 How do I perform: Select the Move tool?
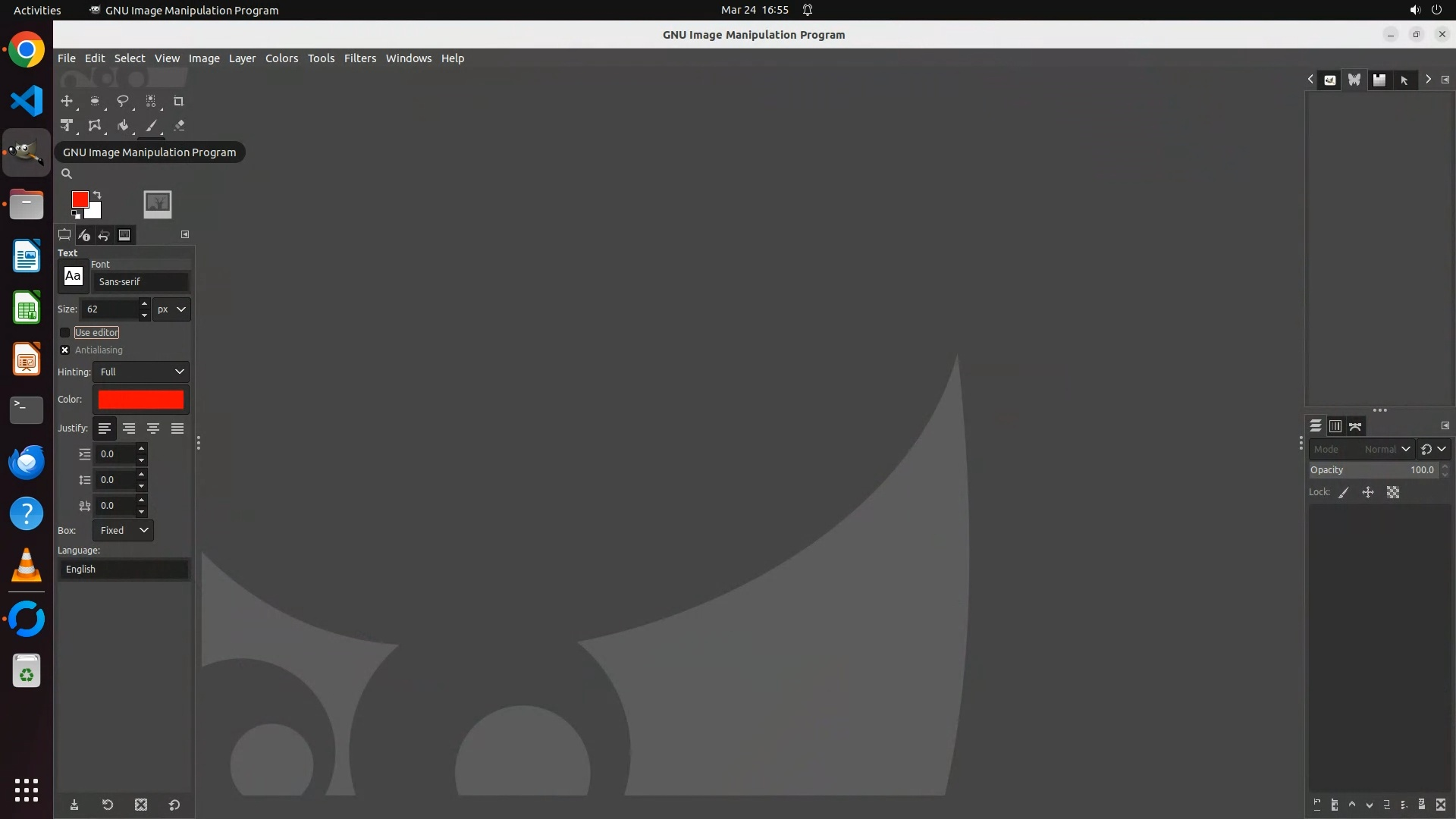click(x=67, y=101)
